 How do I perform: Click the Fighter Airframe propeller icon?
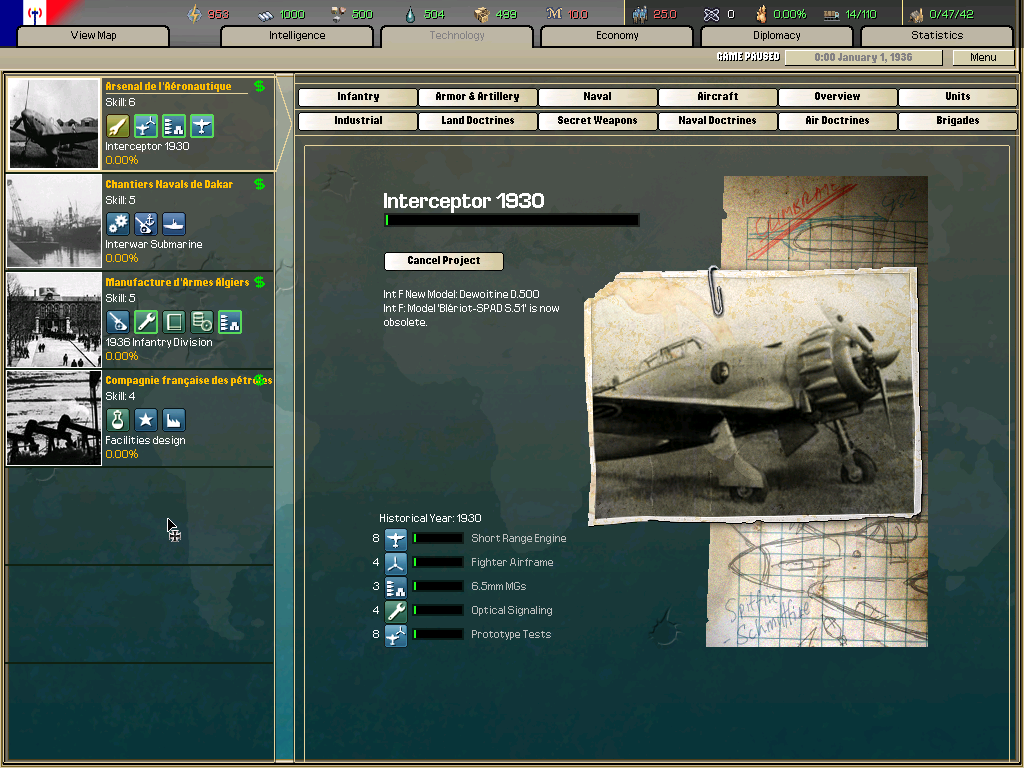tap(396, 563)
